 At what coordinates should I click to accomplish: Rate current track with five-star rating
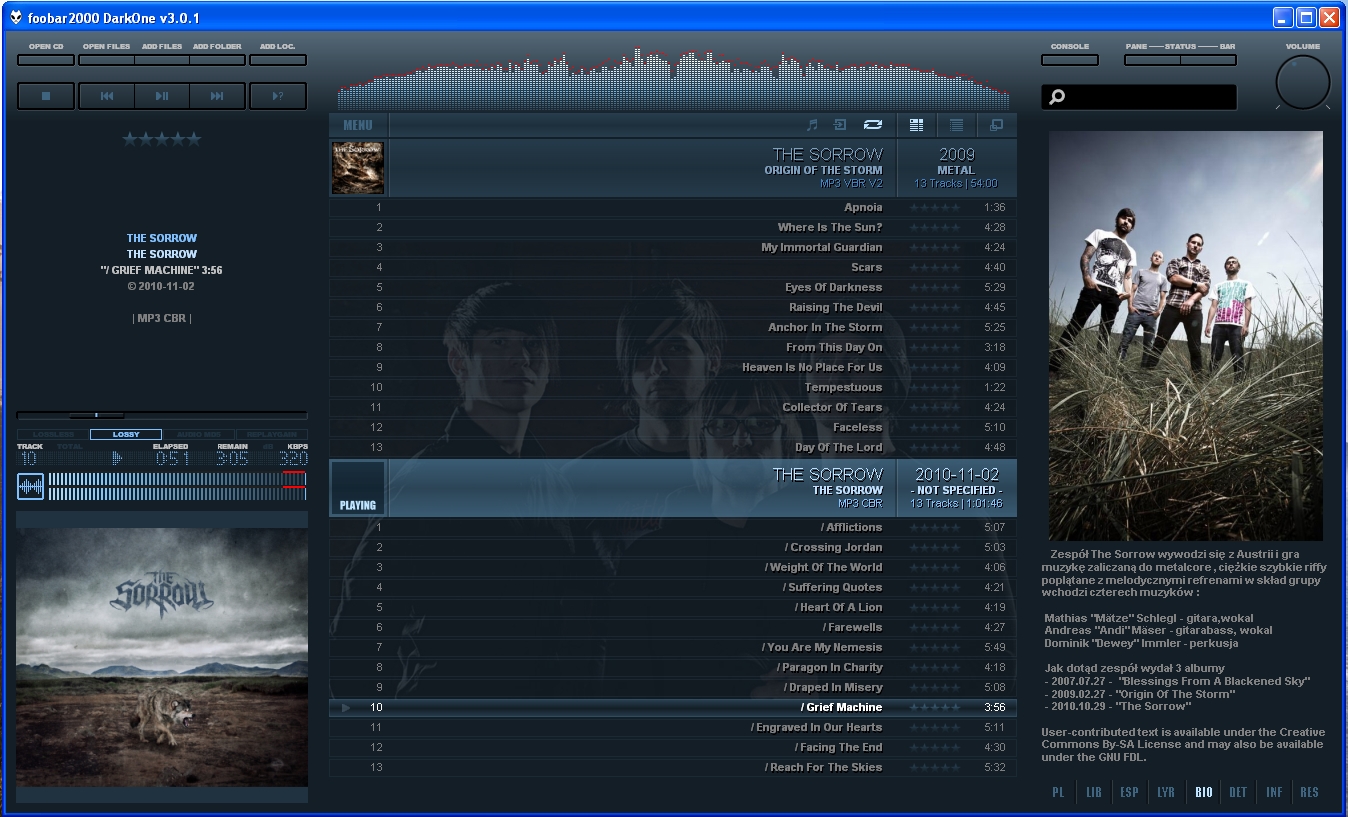pyautogui.click(x=162, y=139)
